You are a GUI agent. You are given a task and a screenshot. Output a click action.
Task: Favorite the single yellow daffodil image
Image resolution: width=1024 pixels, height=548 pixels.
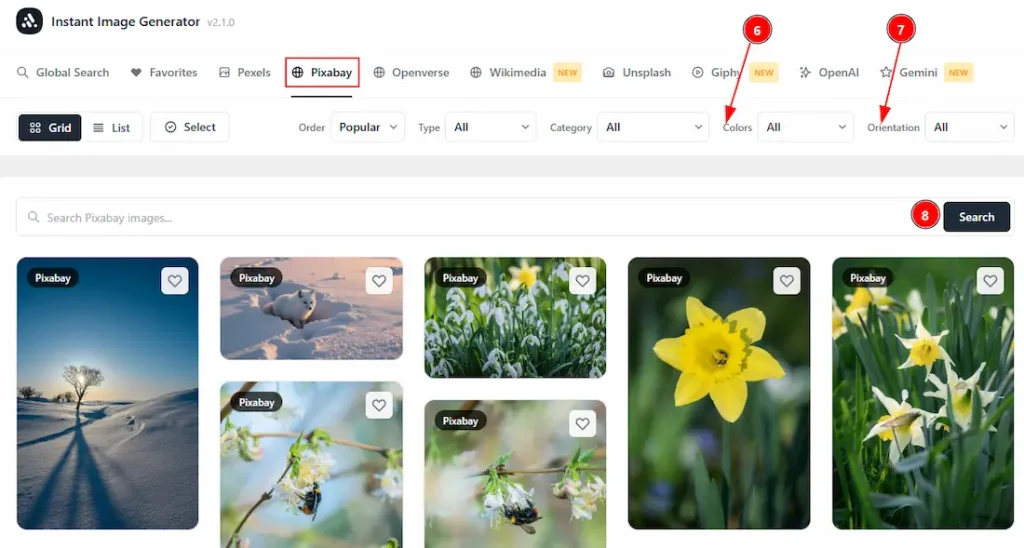point(786,281)
